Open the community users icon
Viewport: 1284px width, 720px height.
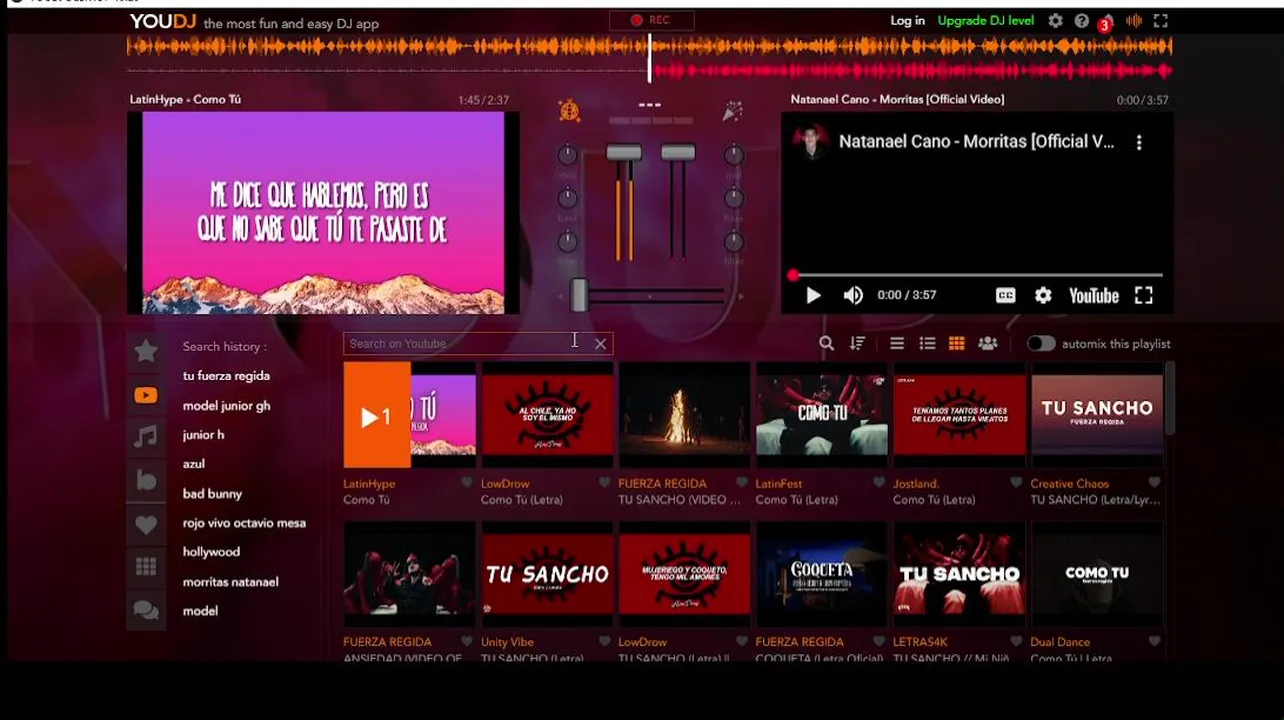(988, 344)
